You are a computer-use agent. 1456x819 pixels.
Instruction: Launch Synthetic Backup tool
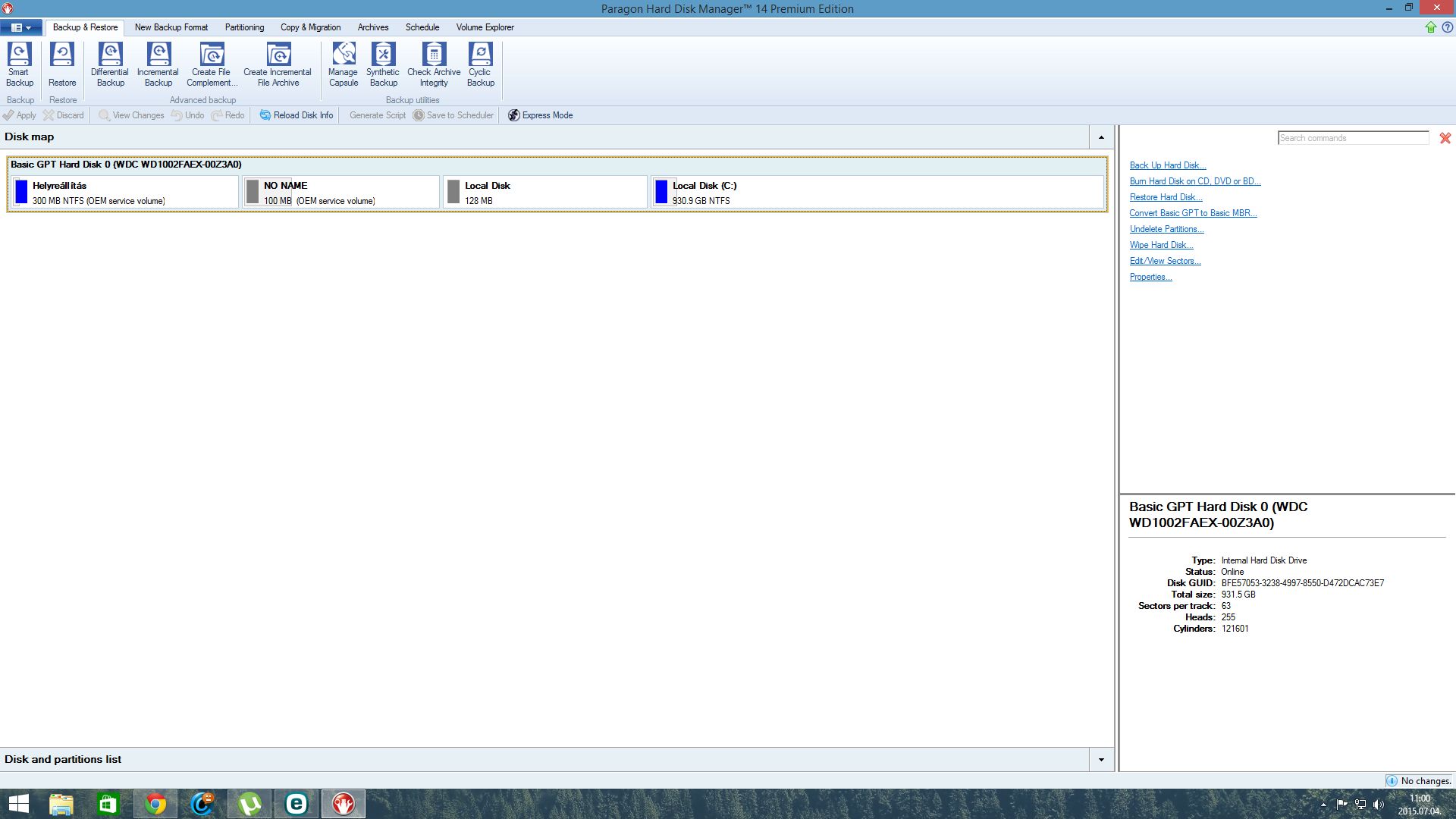pos(383,64)
